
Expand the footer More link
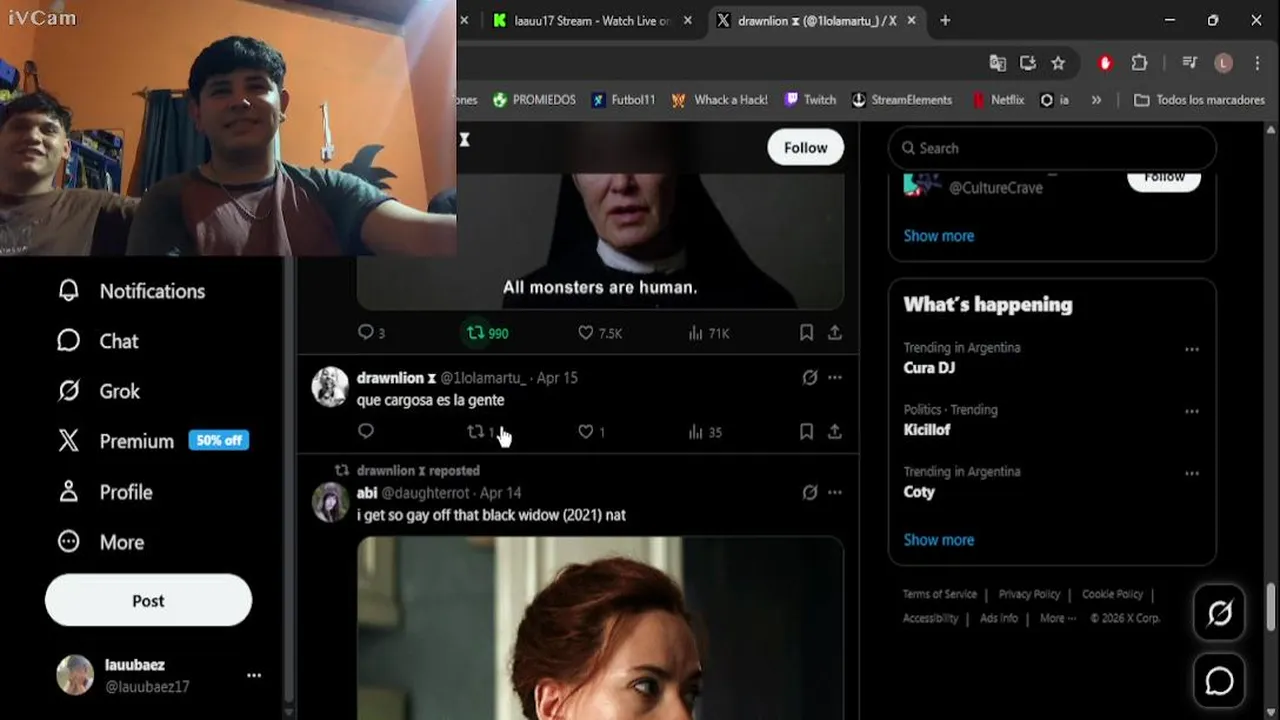click(1057, 618)
